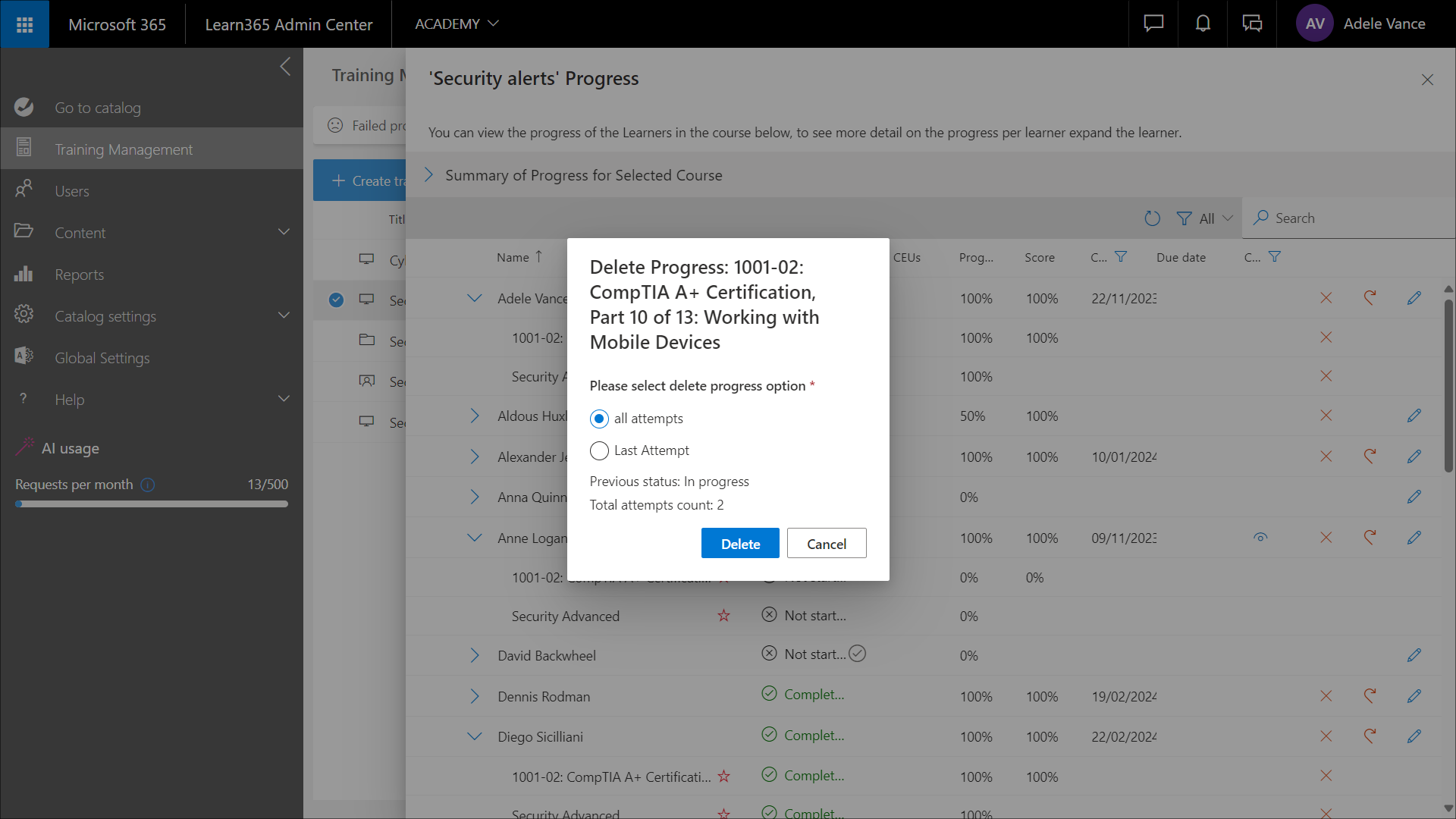Open Reports in the sidebar

pyautogui.click(x=79, y=275)
